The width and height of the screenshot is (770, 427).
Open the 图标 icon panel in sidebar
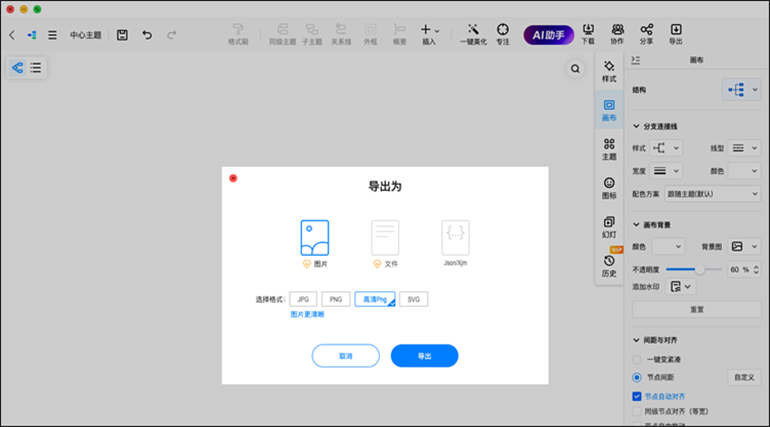pyautogui.click(x=609, y=187)
